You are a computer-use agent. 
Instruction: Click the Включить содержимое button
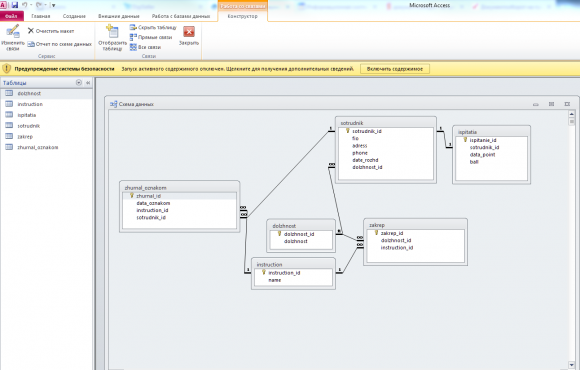[x=395, y=69]
